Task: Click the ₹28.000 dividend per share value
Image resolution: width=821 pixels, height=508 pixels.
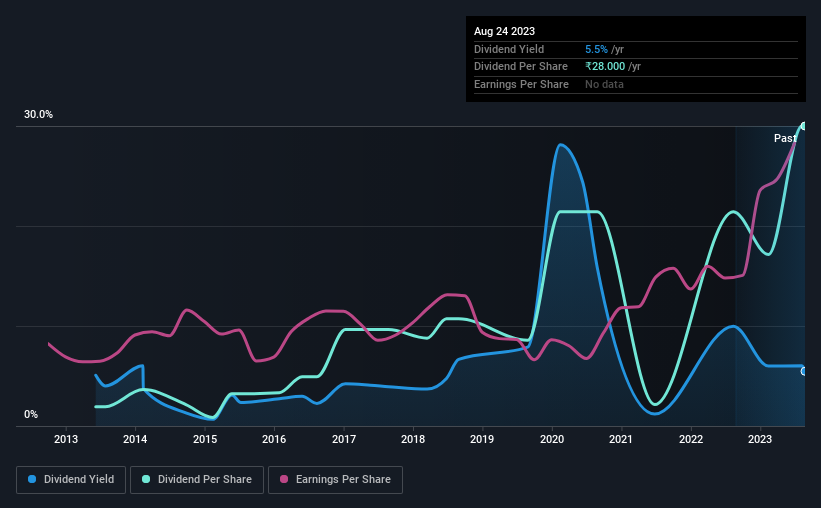Action: [605, 67]
